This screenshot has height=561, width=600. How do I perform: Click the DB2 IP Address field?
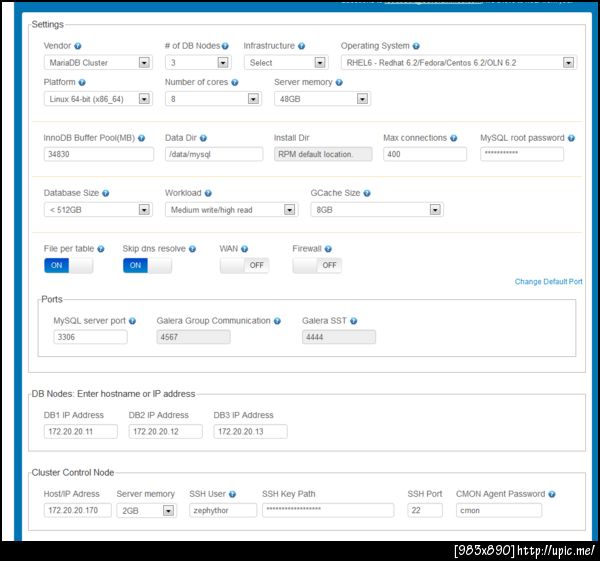166,432
